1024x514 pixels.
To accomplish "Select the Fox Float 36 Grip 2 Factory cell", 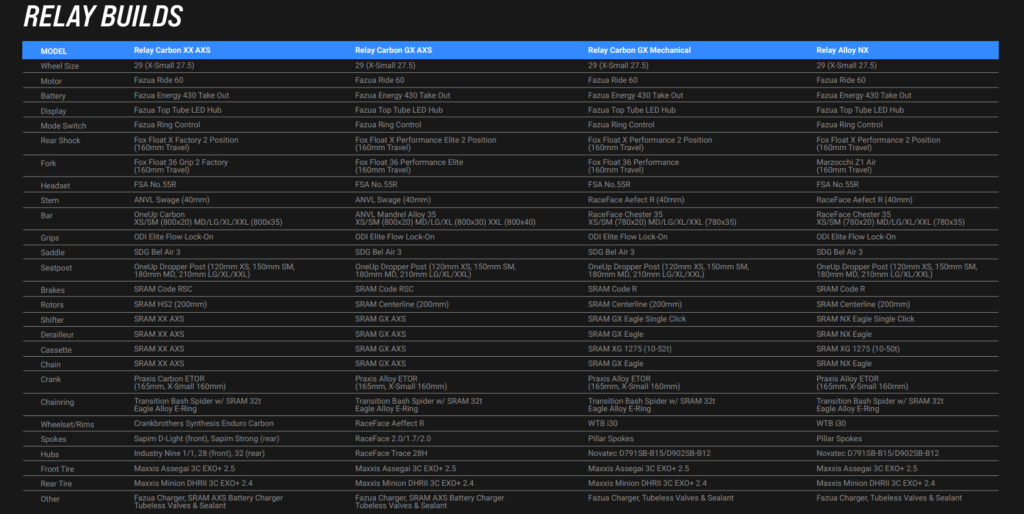I will click(181, 166).
